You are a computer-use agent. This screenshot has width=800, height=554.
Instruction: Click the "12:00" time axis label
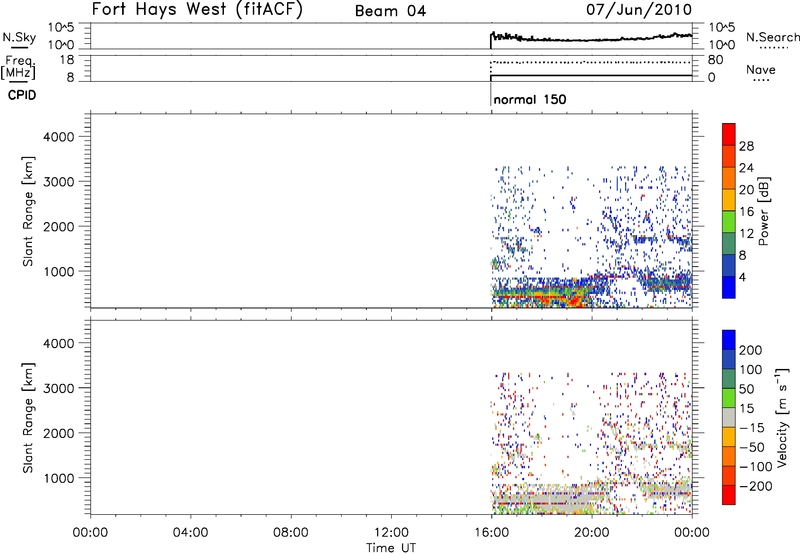click(391, 533)
